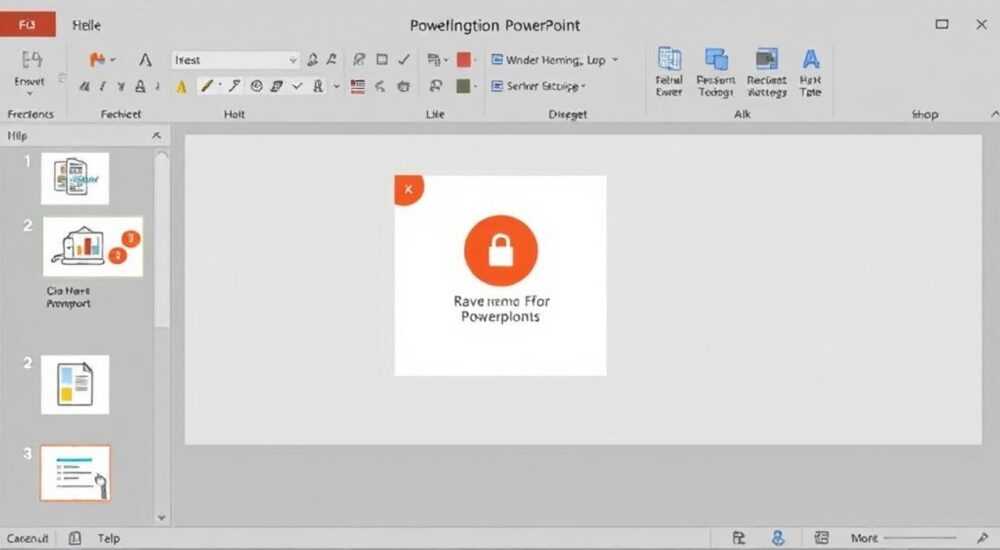The height and width of the screenshot is (550, 1000).
Task: Open the dropdown arrow beside the olive swatch
Action: [475, 86]
